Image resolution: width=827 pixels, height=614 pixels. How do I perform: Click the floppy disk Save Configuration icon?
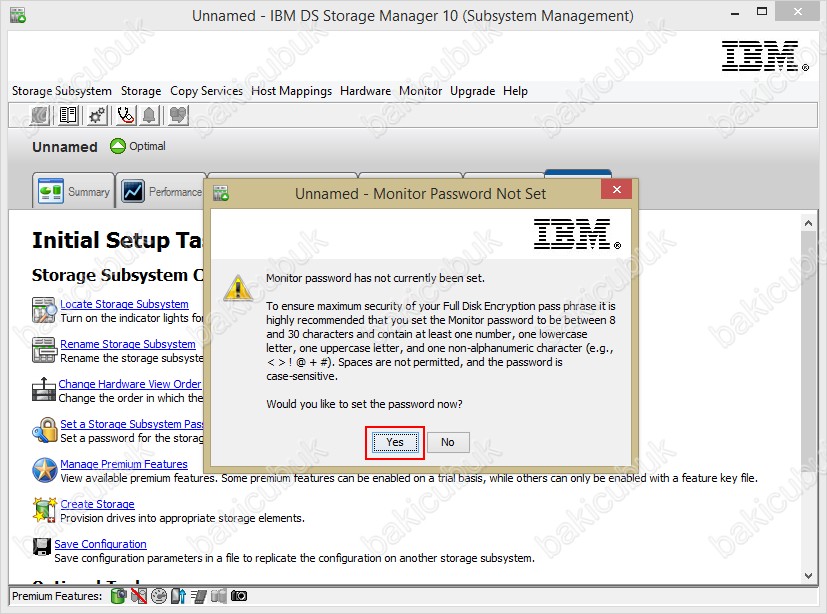click(x=42, y=547)
